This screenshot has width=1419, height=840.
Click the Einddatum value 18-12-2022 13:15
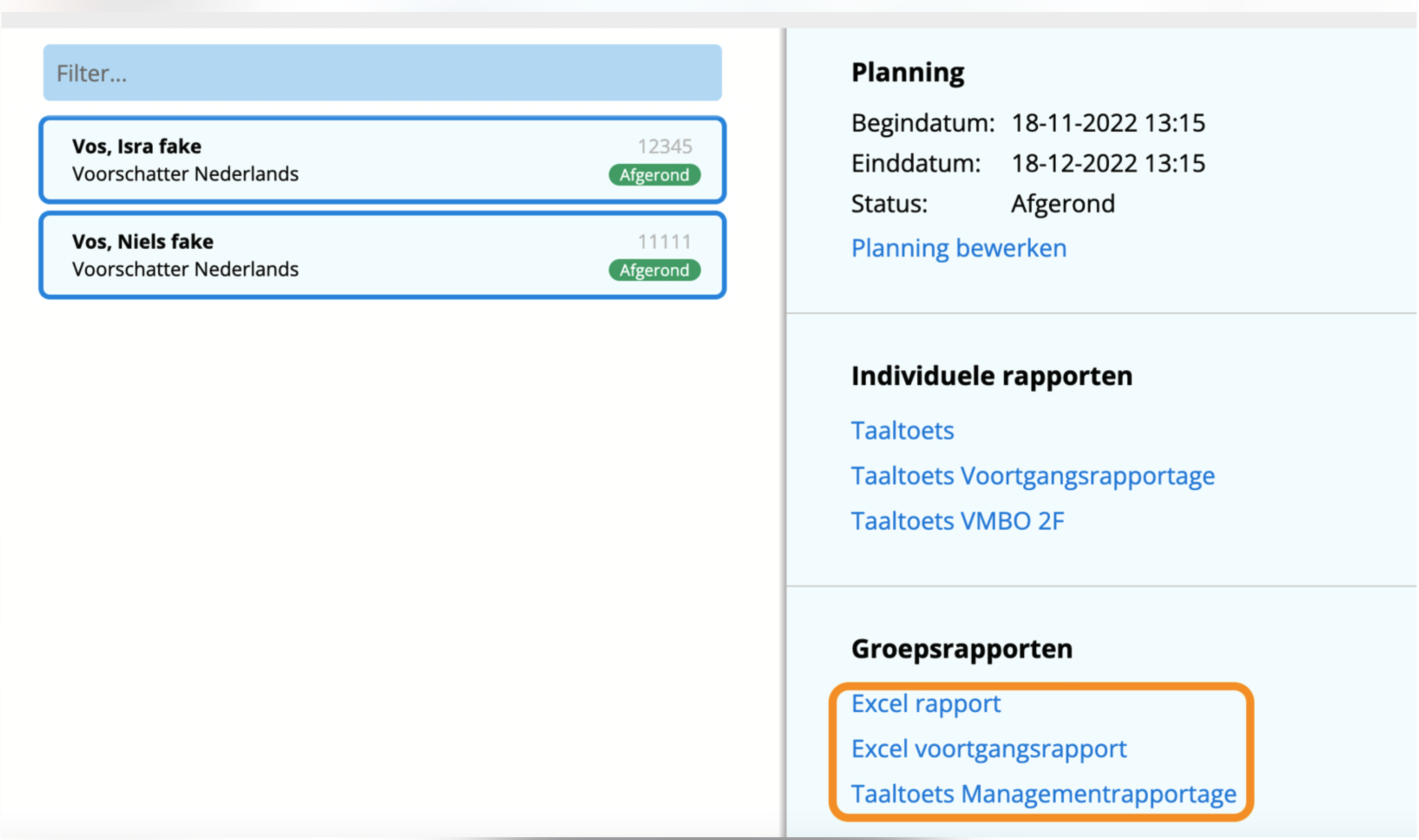click(1108, 163)
